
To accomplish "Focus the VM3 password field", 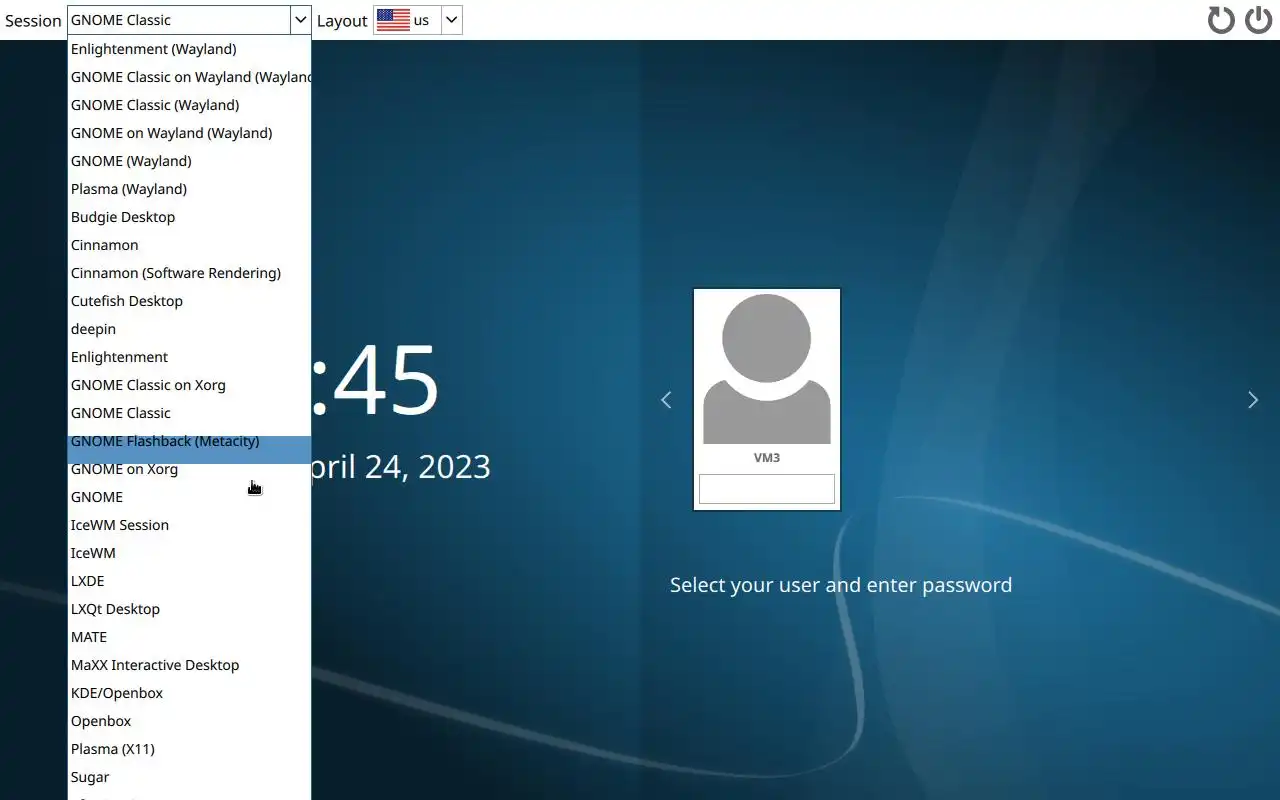I will 767,489.
